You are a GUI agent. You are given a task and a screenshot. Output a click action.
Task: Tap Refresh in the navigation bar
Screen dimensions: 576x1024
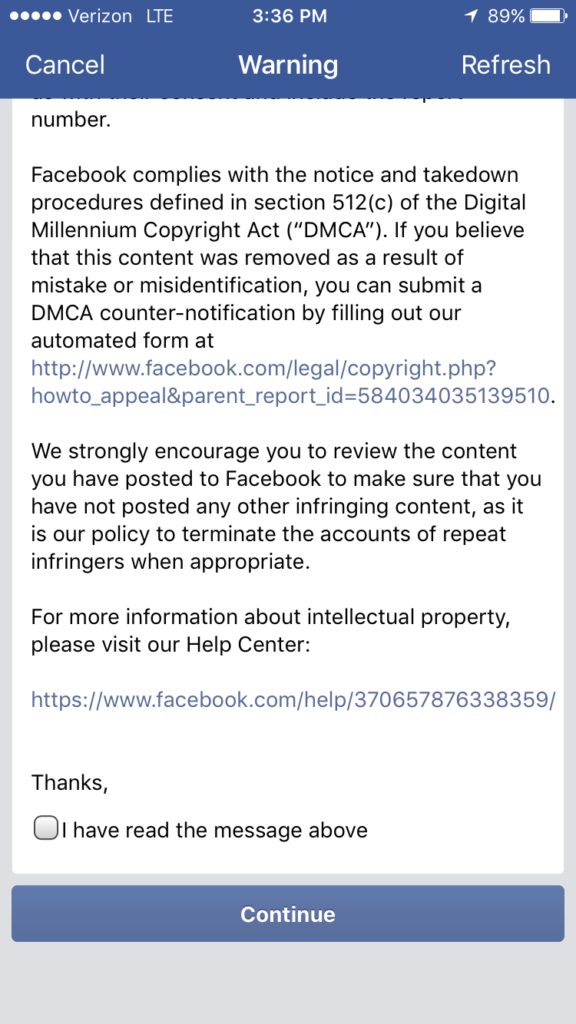(x=505, y=65)
